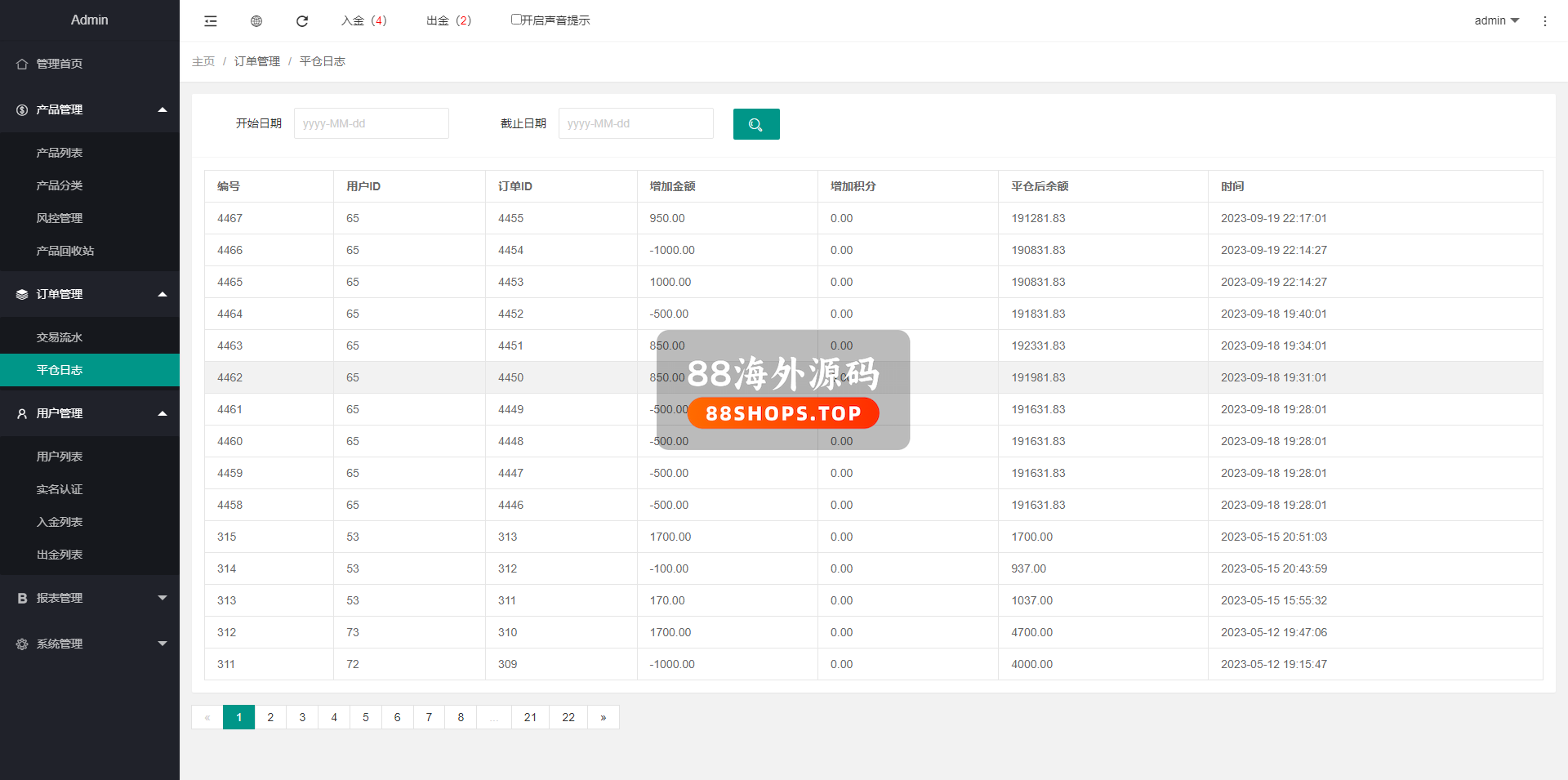Viewport: 1568px width, 780px height.
Task: Open 交易流水 in the sidebar
Action: 60,337
